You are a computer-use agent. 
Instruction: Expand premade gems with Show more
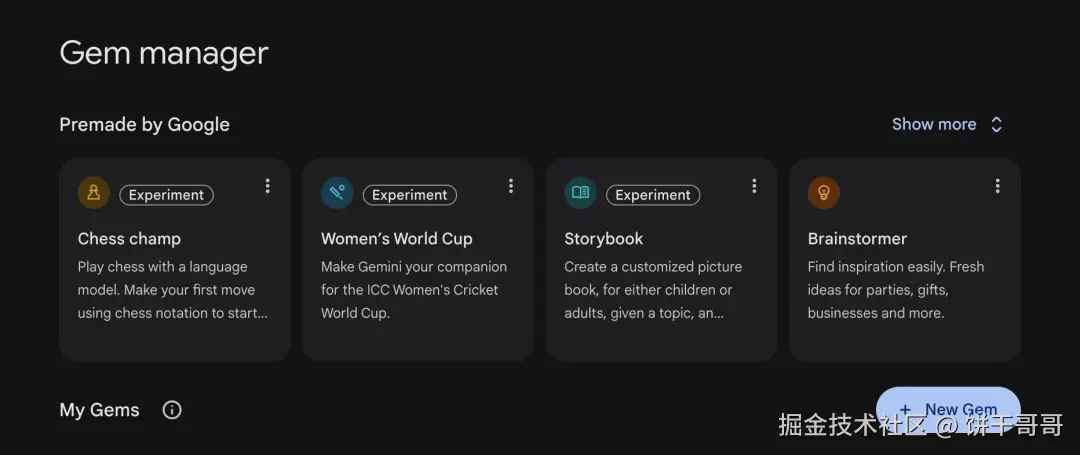pos(934,125)
